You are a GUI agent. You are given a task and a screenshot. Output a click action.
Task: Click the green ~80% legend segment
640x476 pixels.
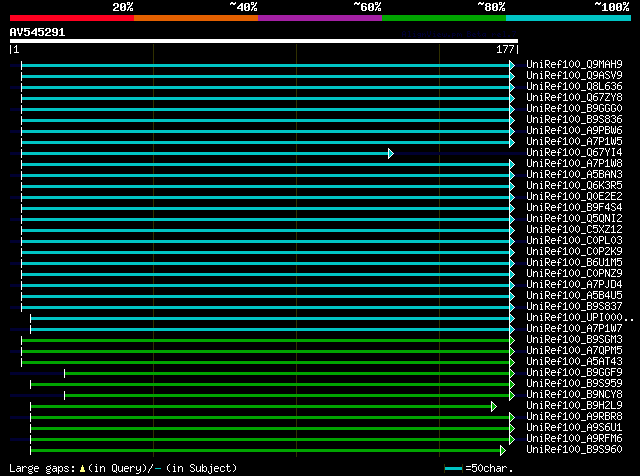click(444, 18)
